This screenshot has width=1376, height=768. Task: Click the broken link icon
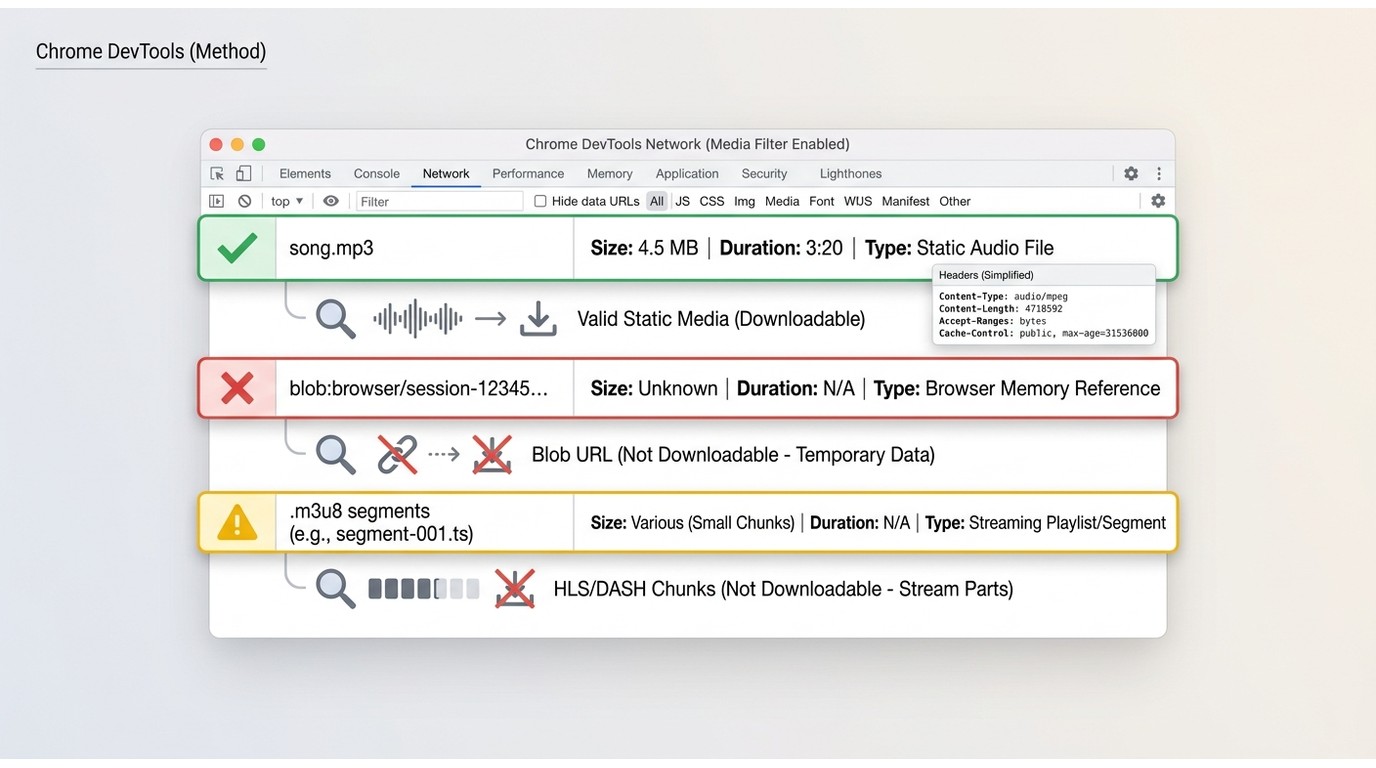click(397, 455)
